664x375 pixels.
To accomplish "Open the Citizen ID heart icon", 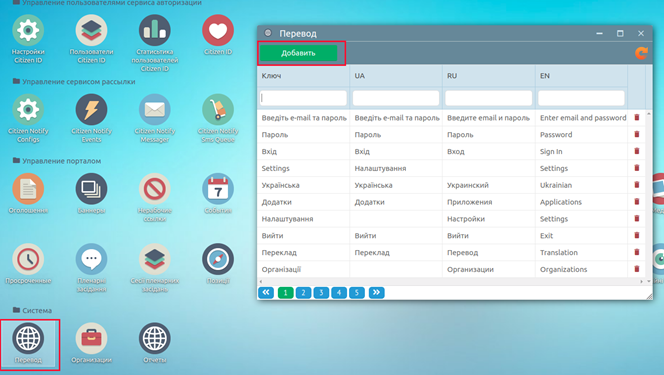I will pos(218,30).
